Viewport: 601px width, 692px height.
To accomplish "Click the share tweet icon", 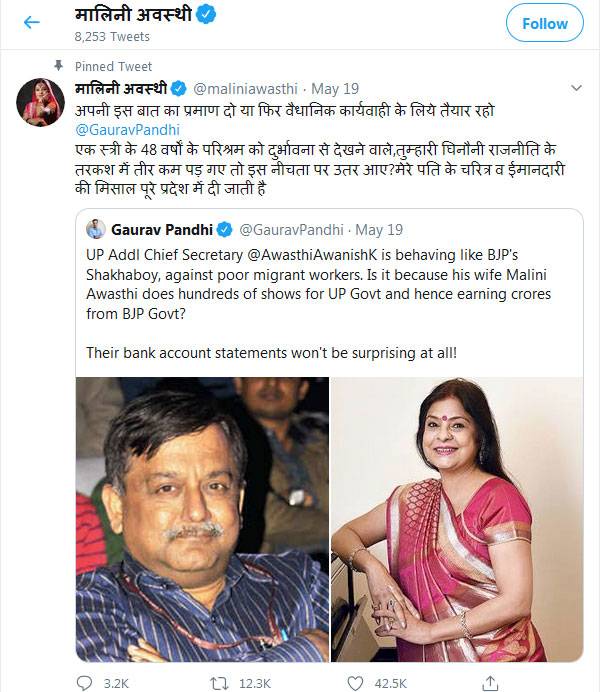I will (x=490, y=682).
